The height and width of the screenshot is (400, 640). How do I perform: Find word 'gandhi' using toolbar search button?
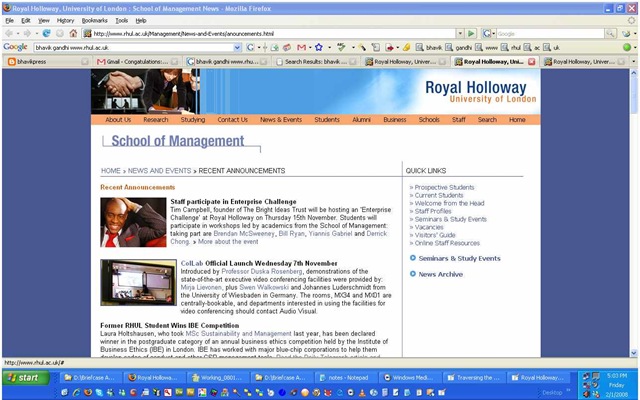point(459,48)
